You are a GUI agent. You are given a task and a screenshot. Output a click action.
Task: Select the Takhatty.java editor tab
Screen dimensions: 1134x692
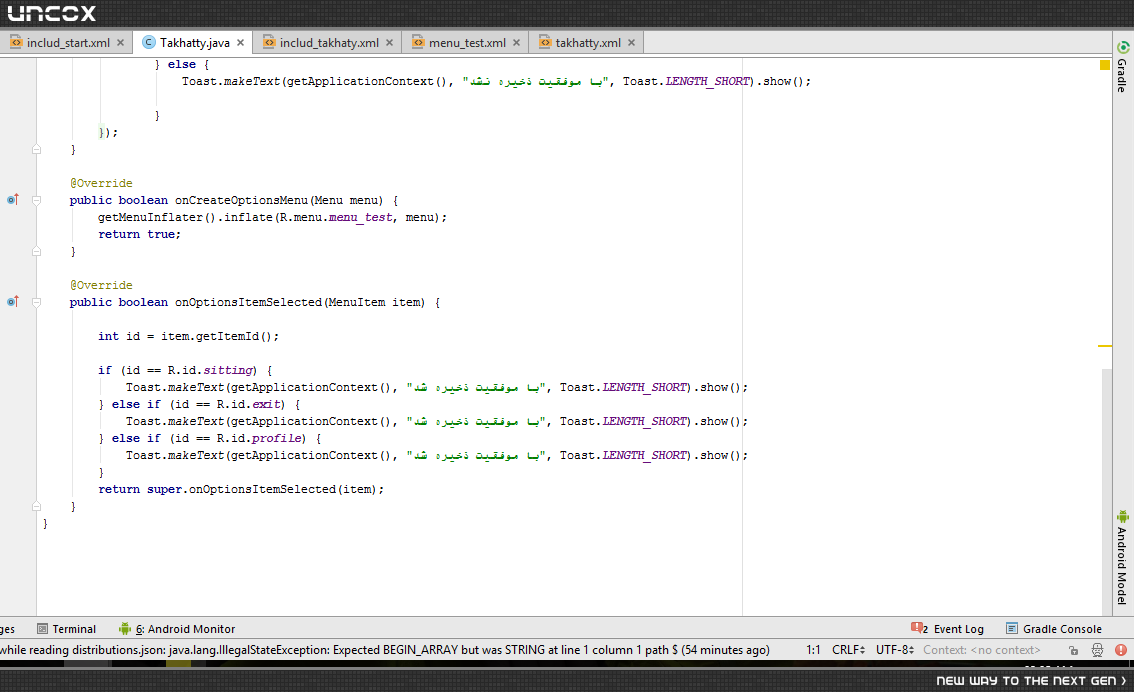195,43
